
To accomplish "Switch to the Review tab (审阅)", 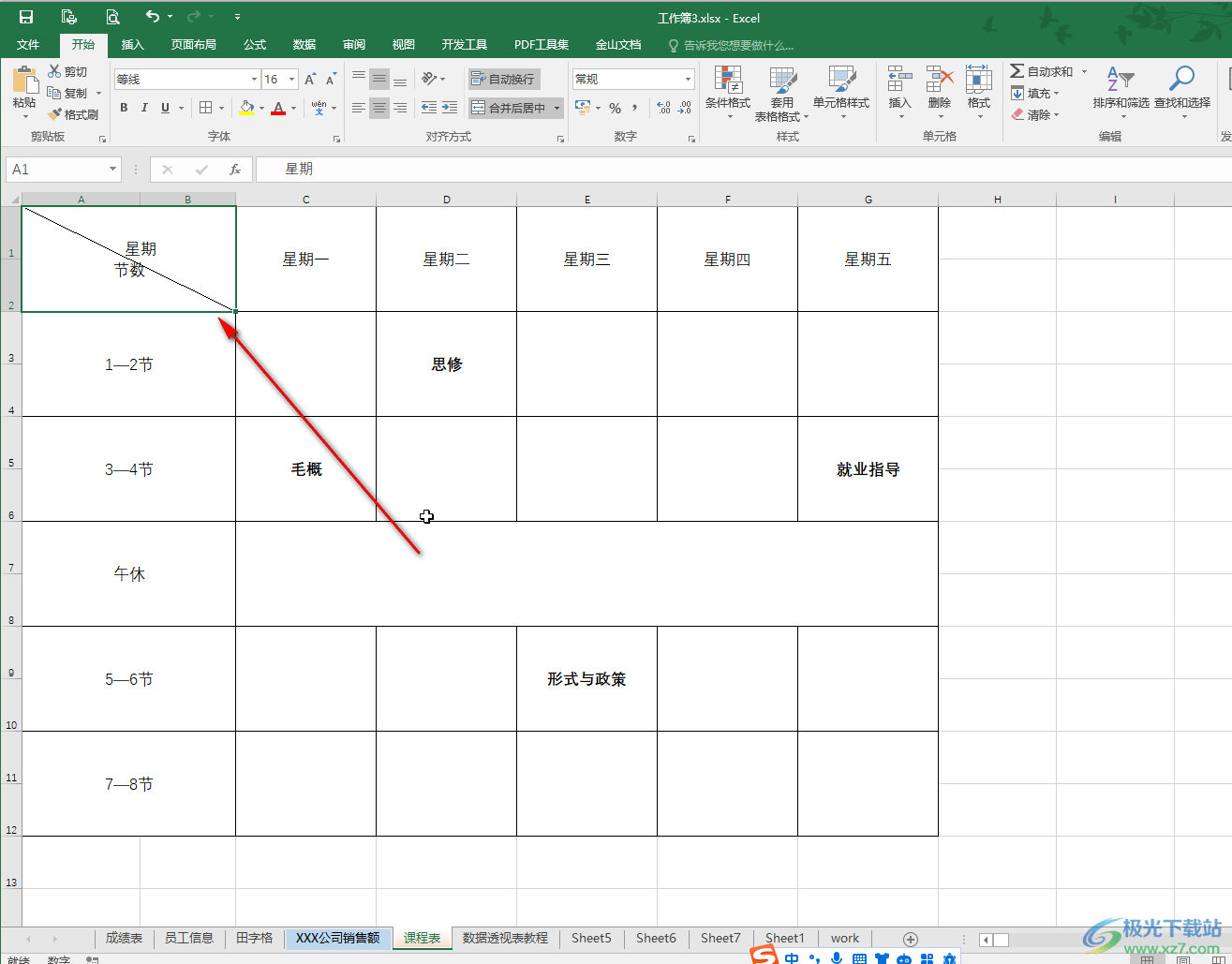I will 354,44.
